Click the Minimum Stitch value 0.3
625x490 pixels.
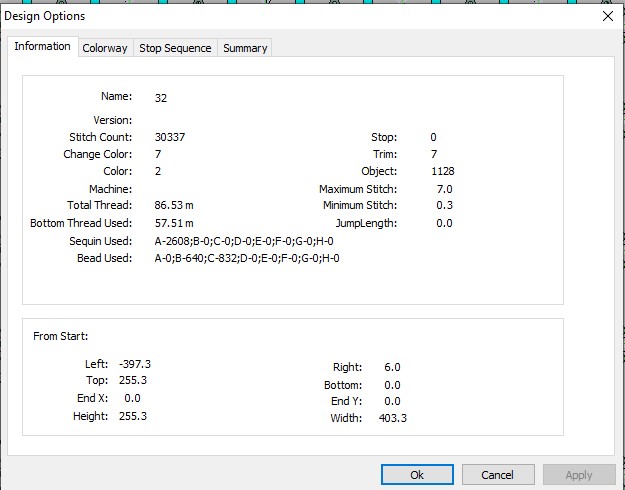[444, 205]
